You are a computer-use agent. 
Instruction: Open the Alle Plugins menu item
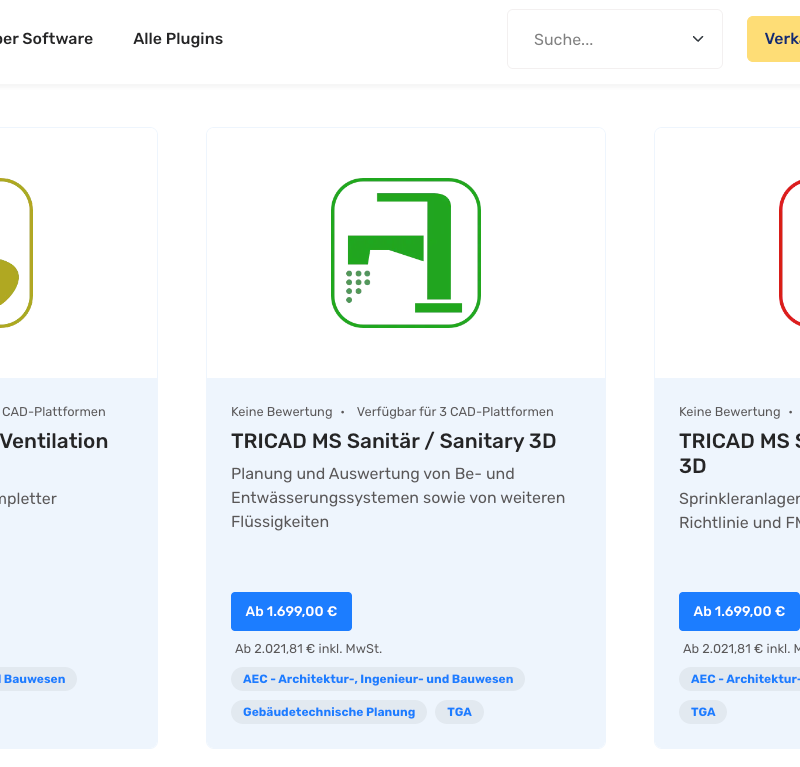[178, 39]
